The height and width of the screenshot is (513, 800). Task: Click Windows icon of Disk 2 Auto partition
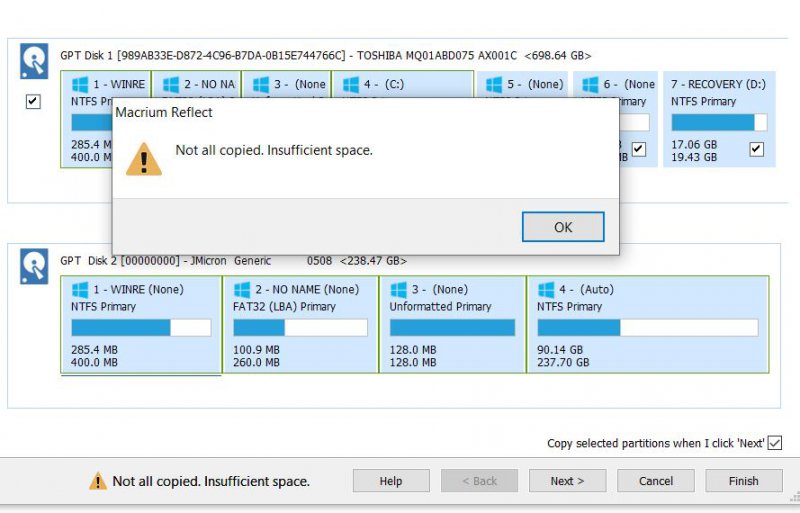tap(545, 290)
